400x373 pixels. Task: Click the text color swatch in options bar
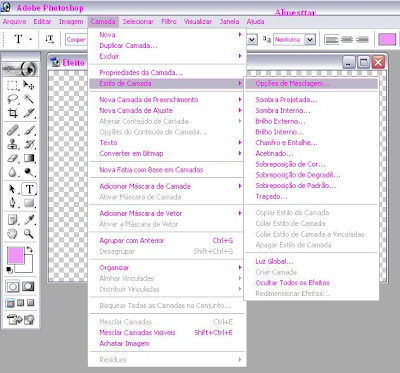387,40
